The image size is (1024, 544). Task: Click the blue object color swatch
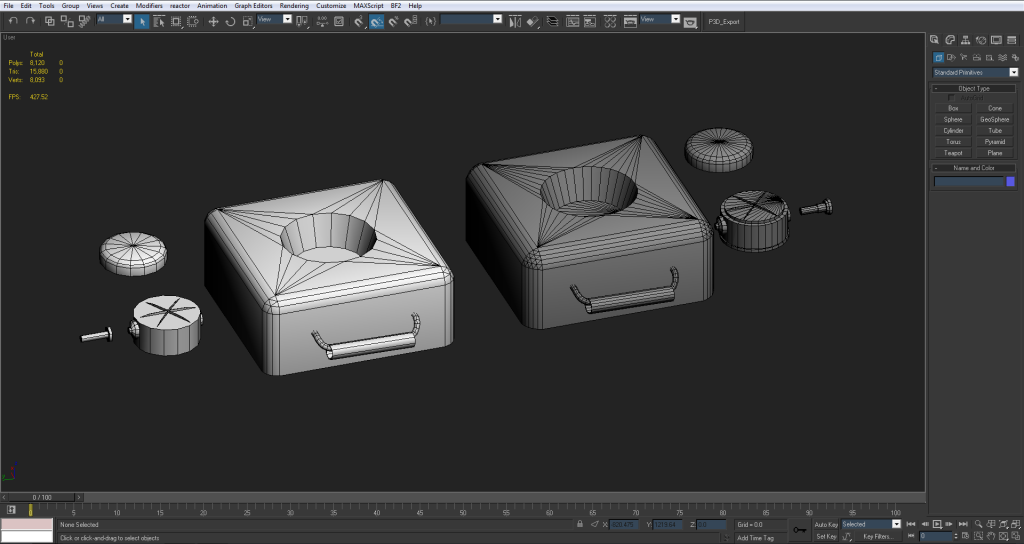(x=1010, y=181)
